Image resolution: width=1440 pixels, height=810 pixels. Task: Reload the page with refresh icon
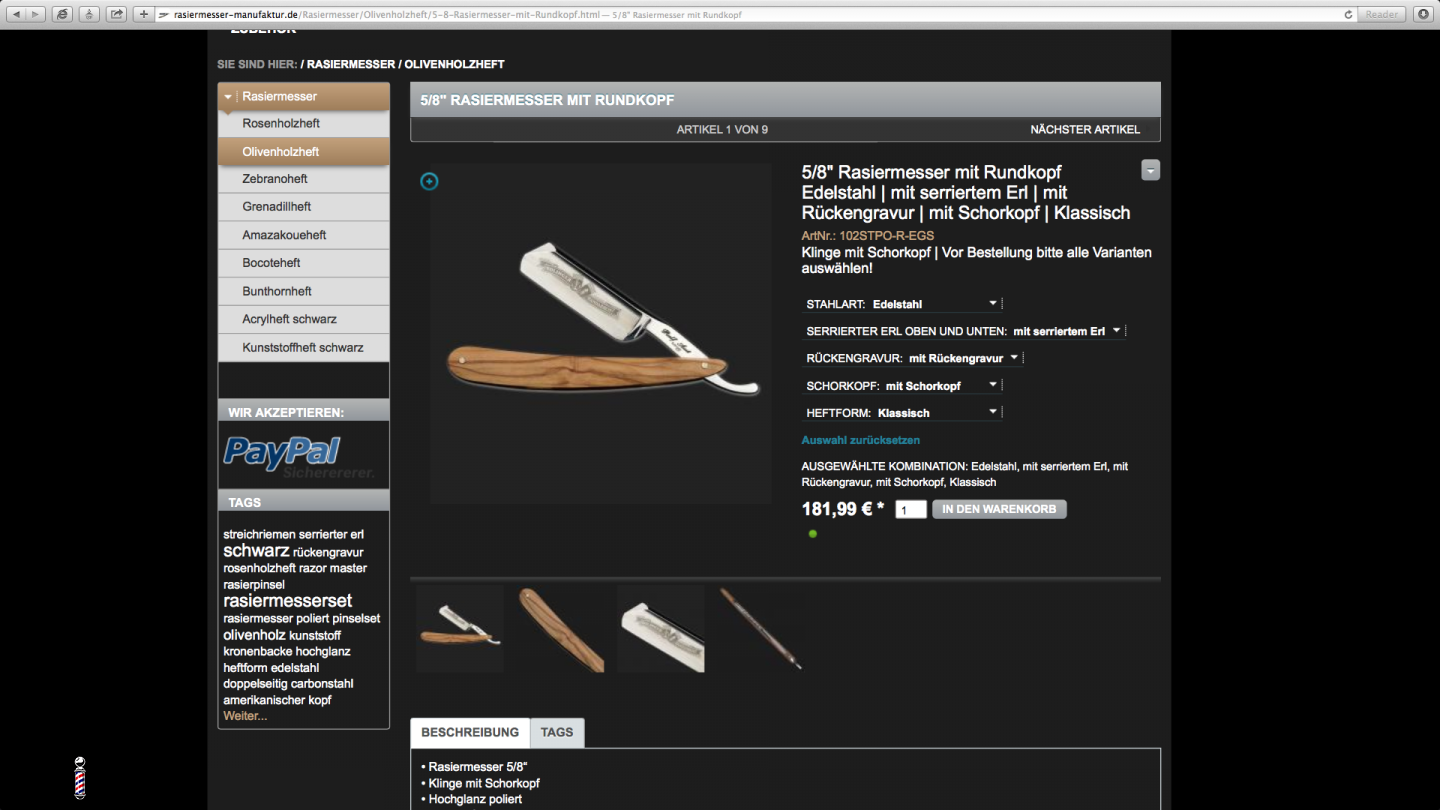(x=1349, y=14)
